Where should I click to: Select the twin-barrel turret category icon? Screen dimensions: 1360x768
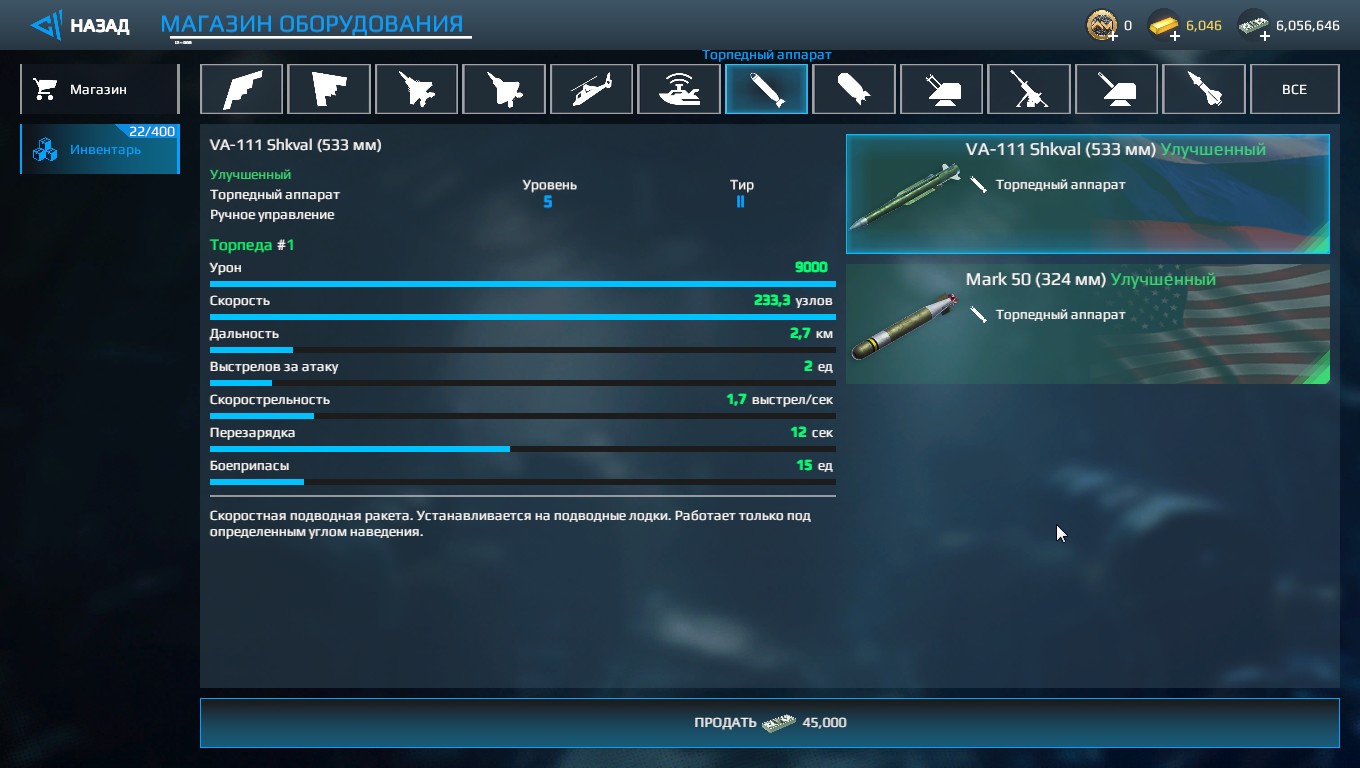point(941,89)
